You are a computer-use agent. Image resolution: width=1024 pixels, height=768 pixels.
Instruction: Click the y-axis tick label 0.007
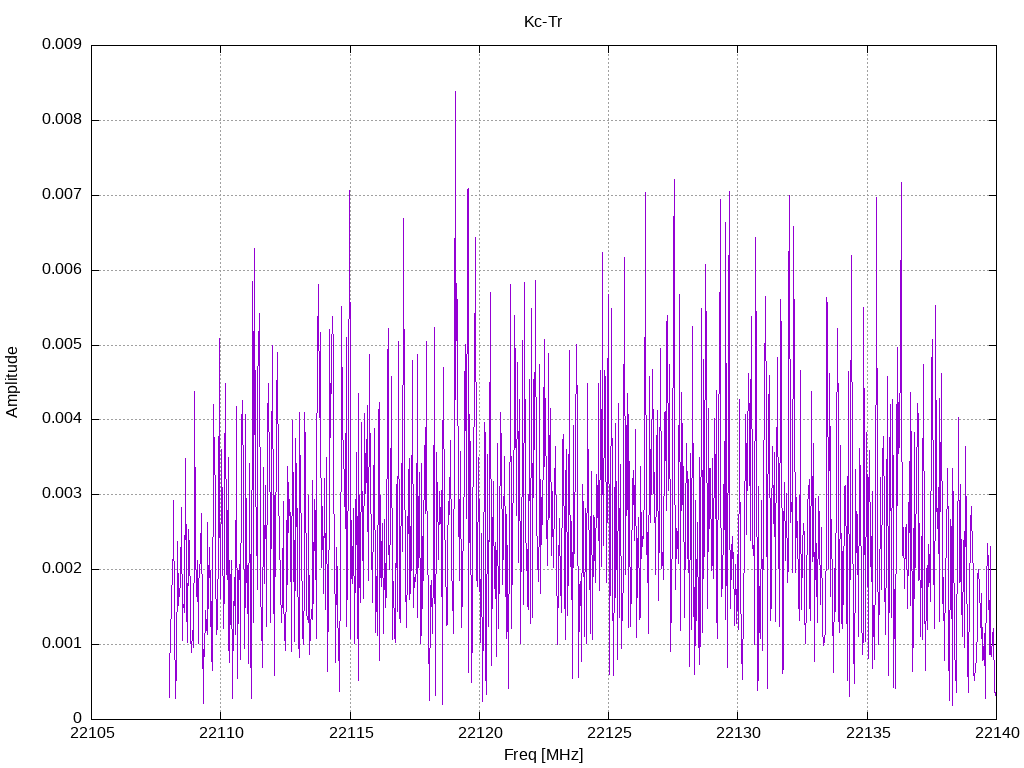click(x=62, y=195)
